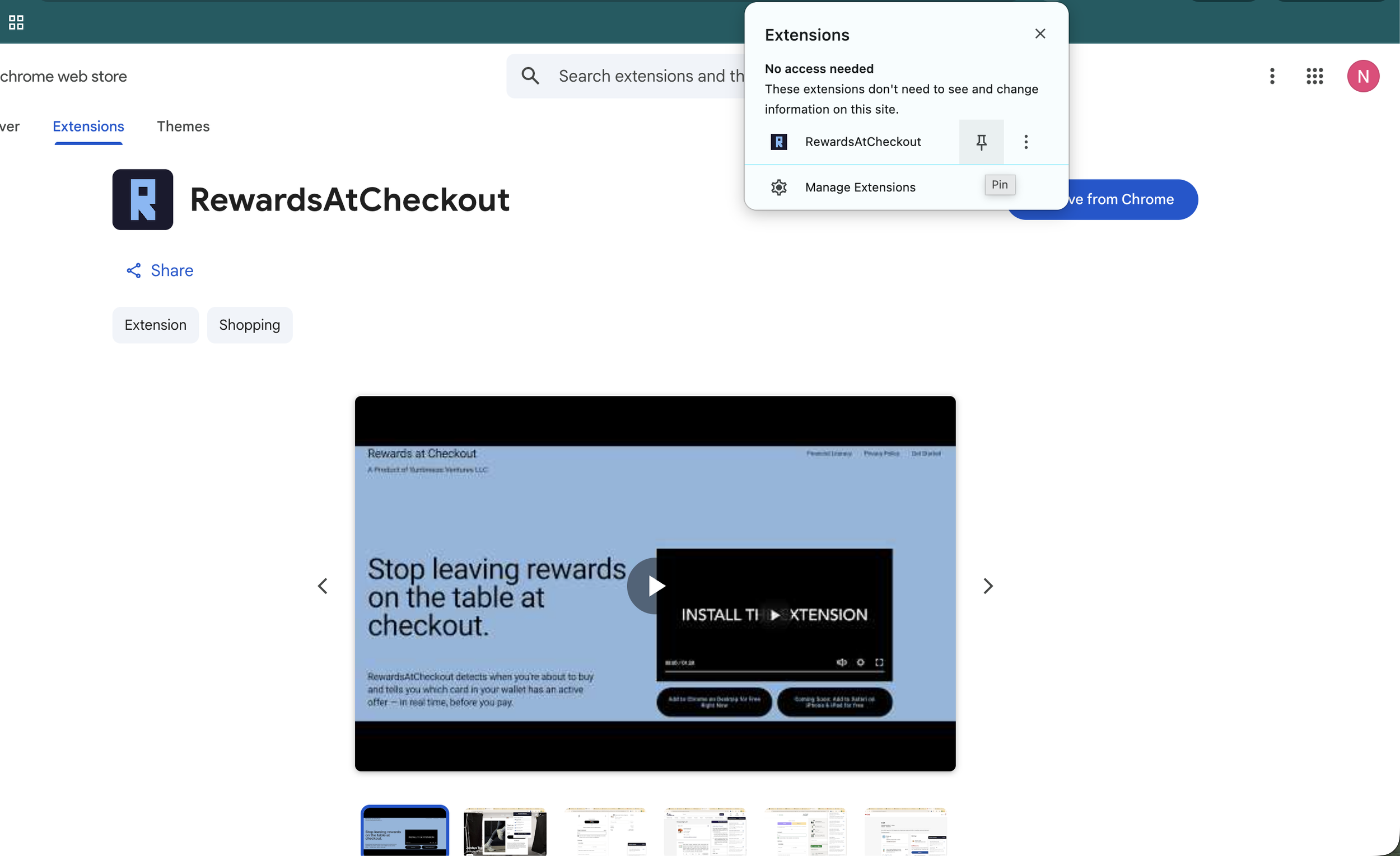The image size is (1400, 856).
Task: Switch to the Themes tab
Action: (183, 126)
